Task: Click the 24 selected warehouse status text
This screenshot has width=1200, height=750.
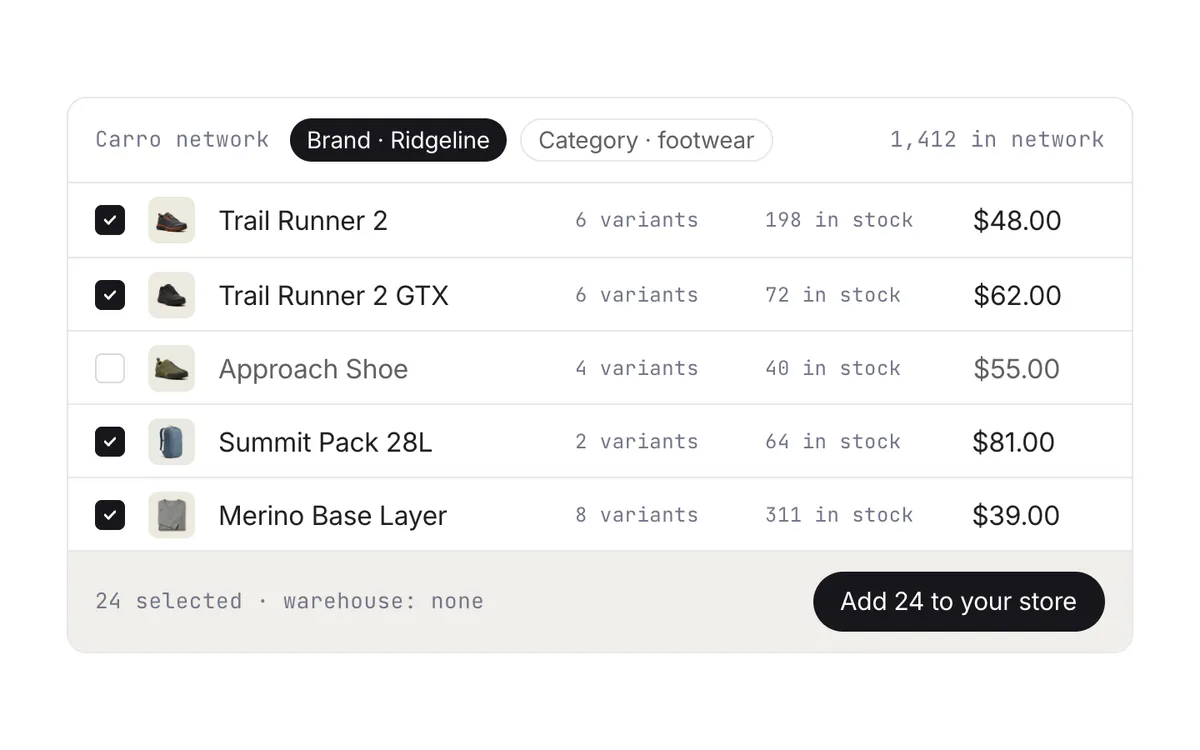Action: point(289,601)
